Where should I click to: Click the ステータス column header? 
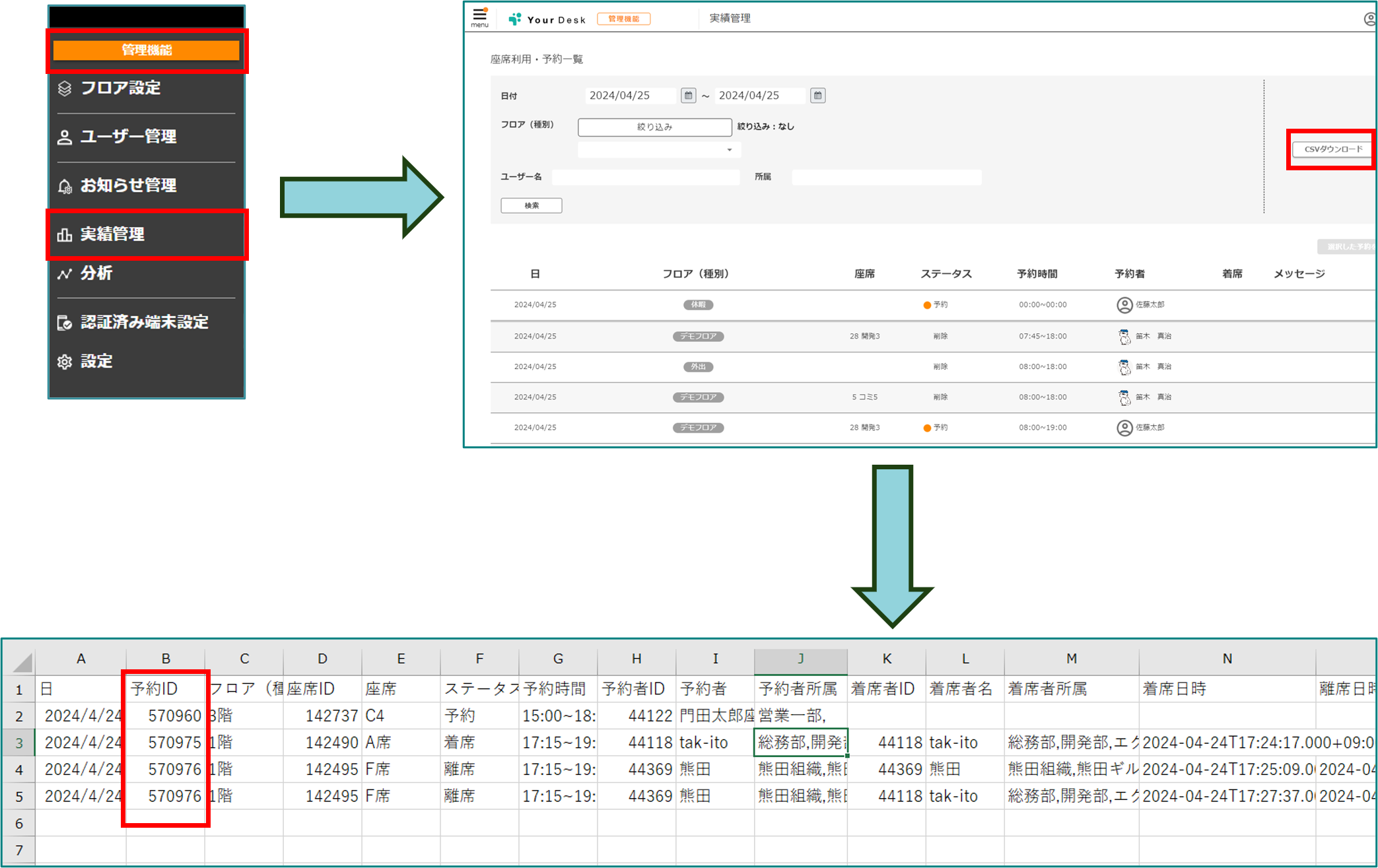[x=946, y=274]
